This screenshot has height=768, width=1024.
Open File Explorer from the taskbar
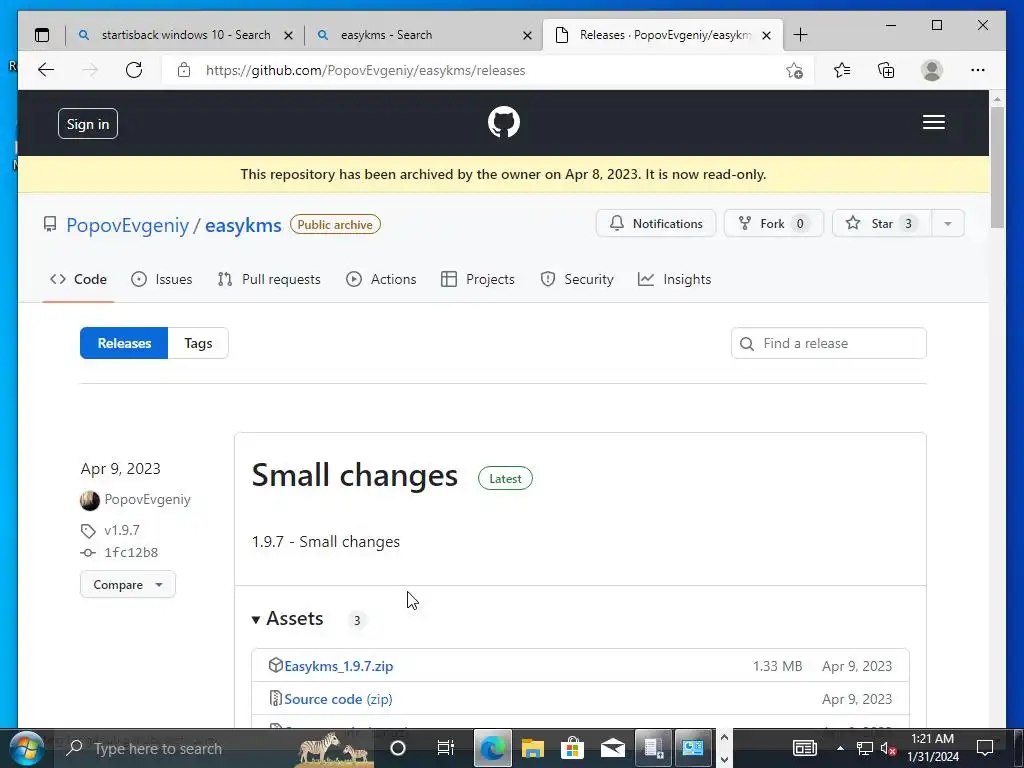[x=532, y=748]
